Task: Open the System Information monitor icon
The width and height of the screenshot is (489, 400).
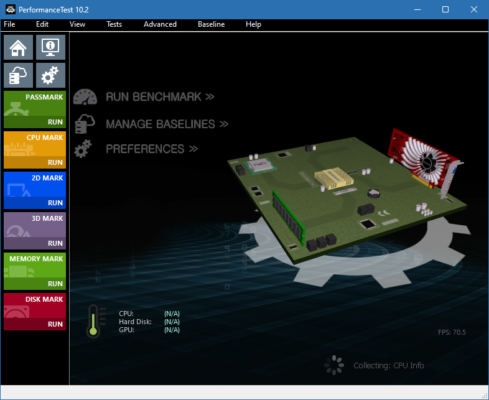Action: [x=50, y=47]
